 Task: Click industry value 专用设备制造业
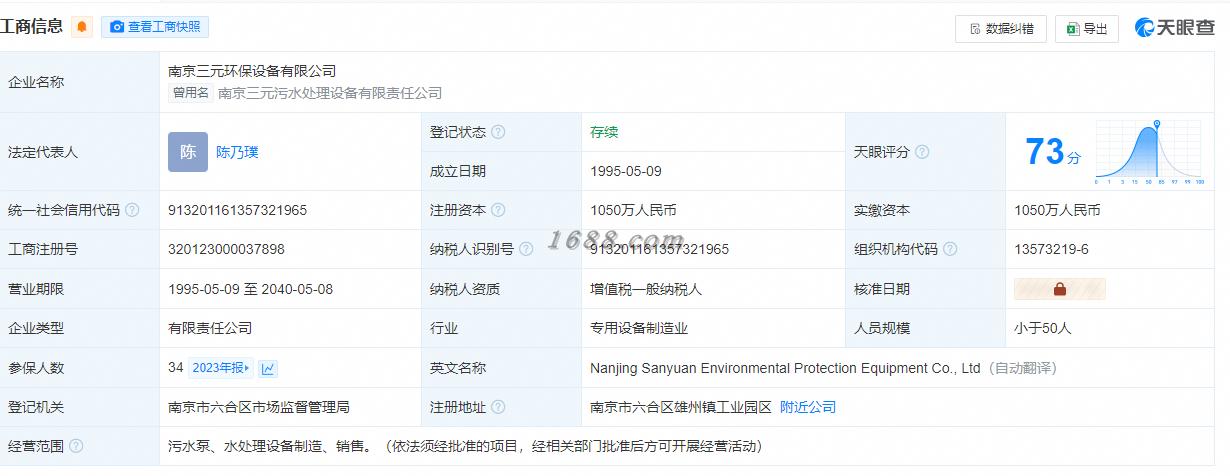[x=639, y=328]
